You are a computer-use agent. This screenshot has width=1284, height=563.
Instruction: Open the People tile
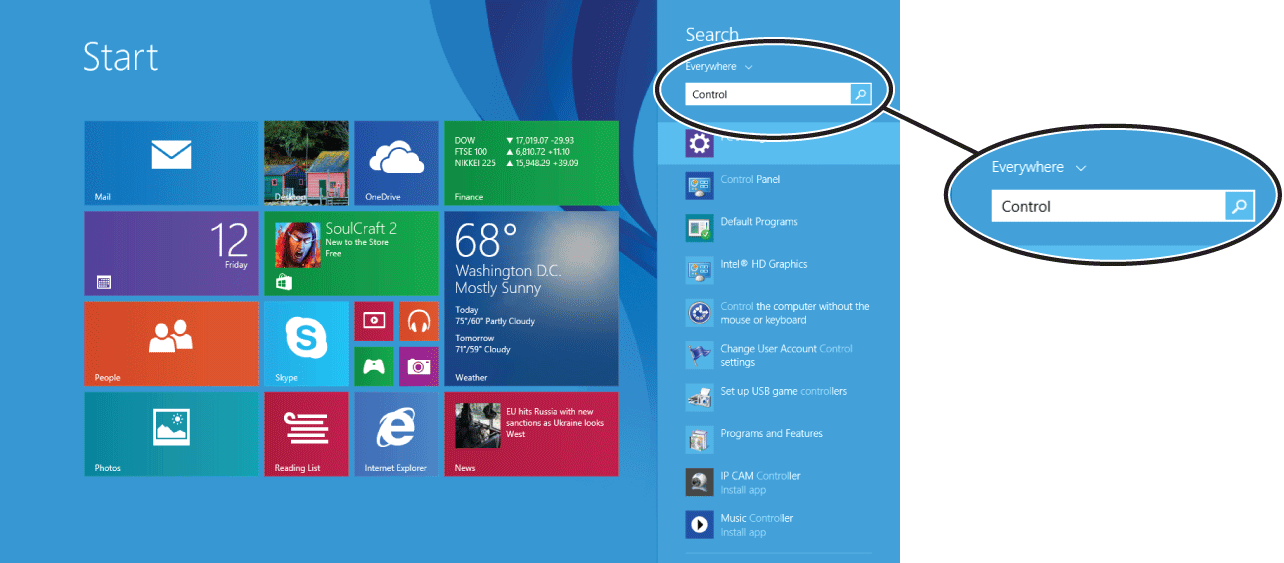pyautogui.click(x=171, y=343)
